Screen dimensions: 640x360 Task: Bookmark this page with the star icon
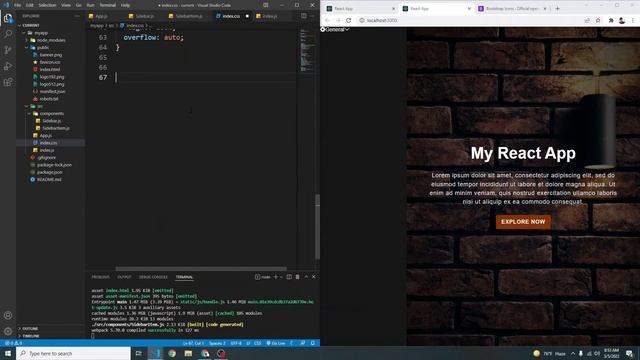tap(598, 20)
